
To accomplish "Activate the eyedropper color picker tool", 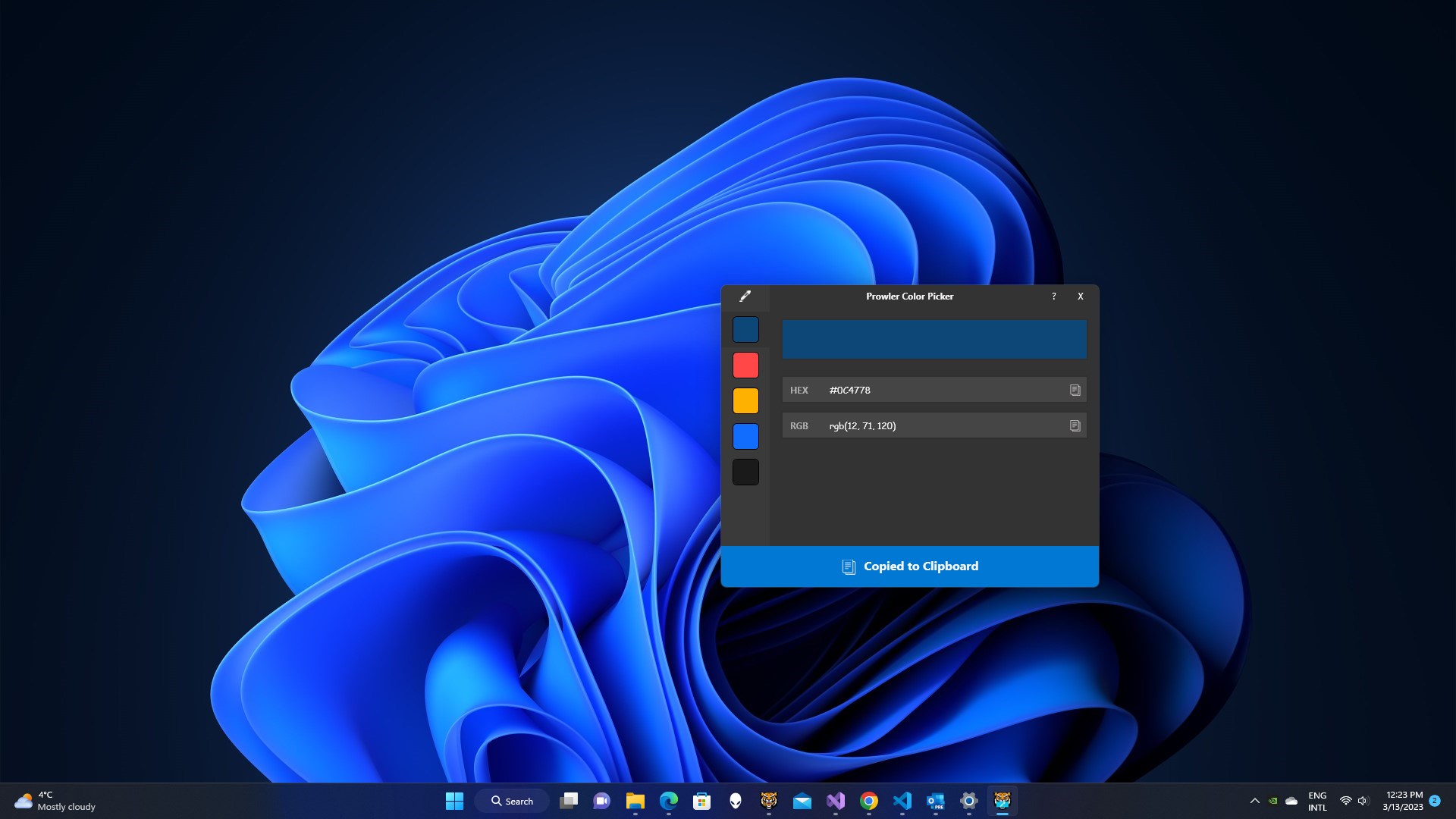I will click(x=745, y=297).
